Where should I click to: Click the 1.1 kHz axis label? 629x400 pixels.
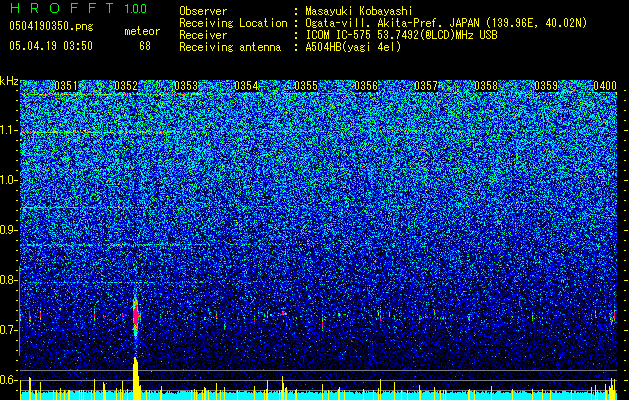(x=9, y=130)
